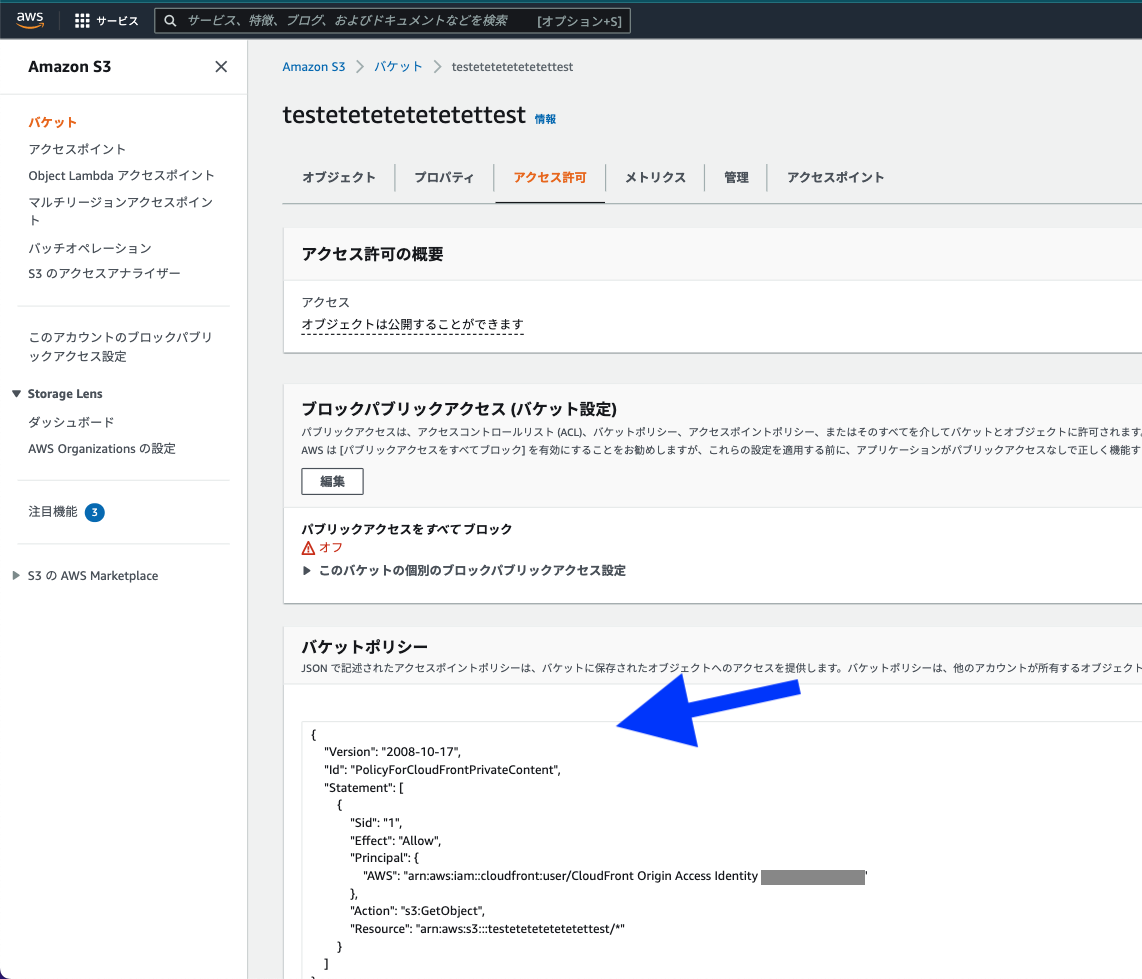Open the 管理 tab
The image size is (1142, 979).
point(736,177)
